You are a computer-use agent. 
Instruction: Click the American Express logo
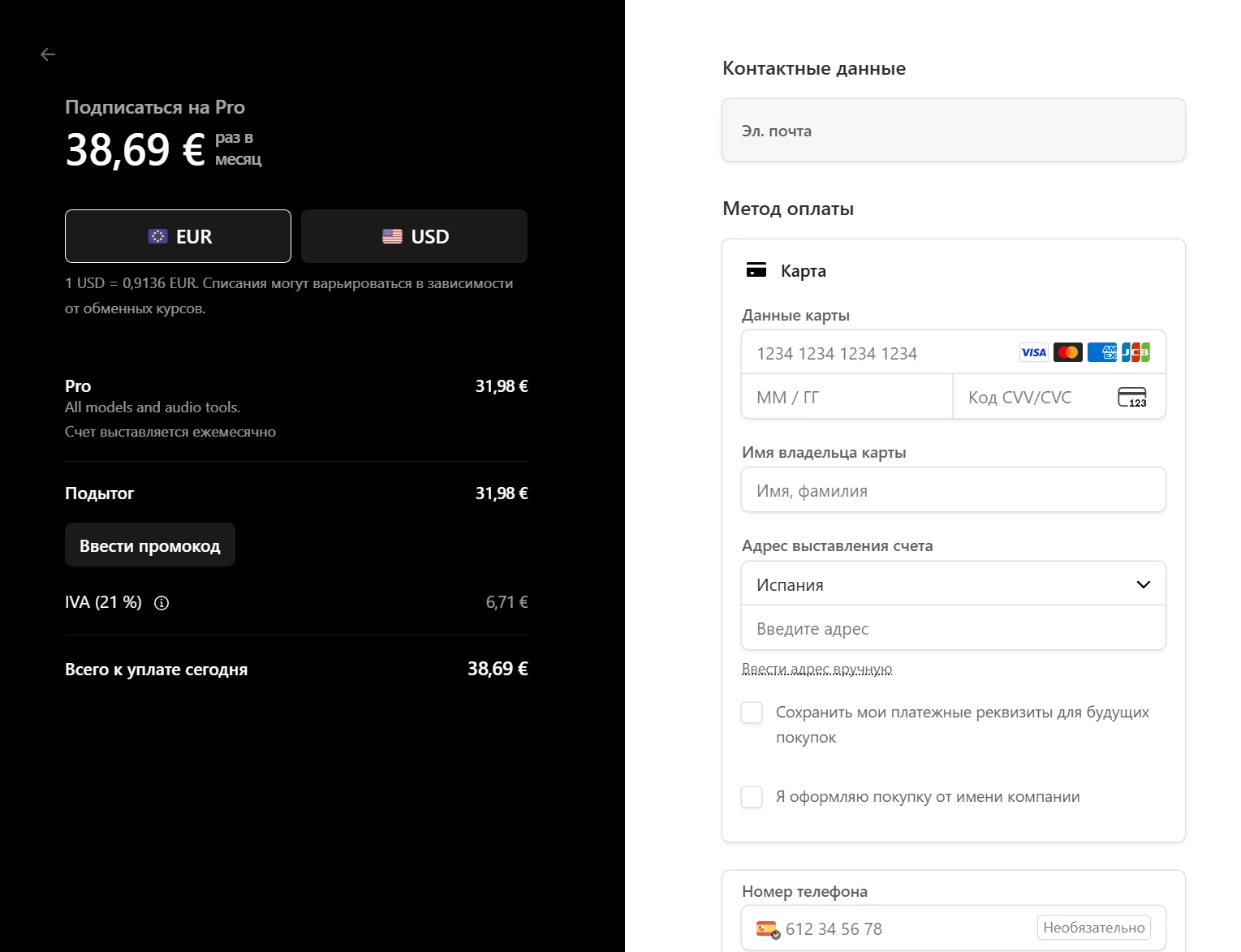pos(1102,352)
